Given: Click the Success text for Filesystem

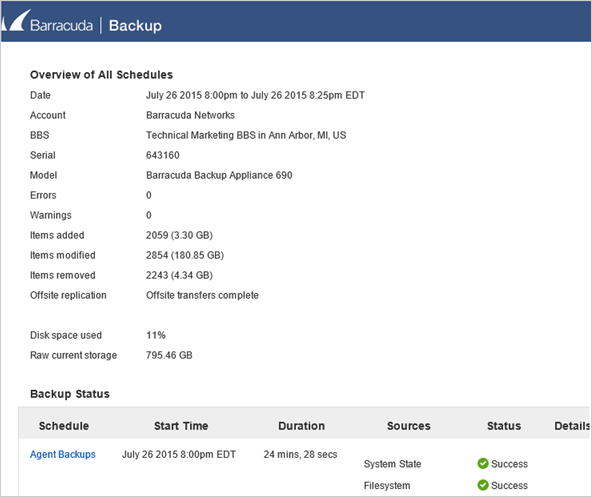Looking at the screenshot, I should click(509, 485).
